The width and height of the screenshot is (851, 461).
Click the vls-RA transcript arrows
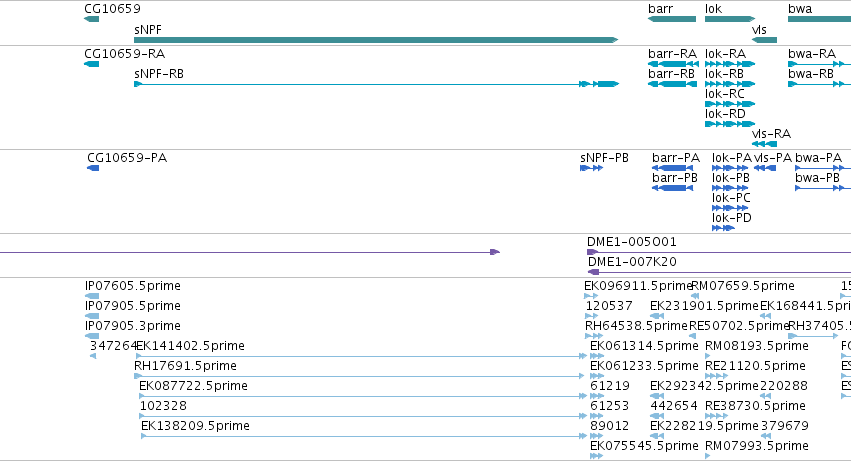[764, 144]
